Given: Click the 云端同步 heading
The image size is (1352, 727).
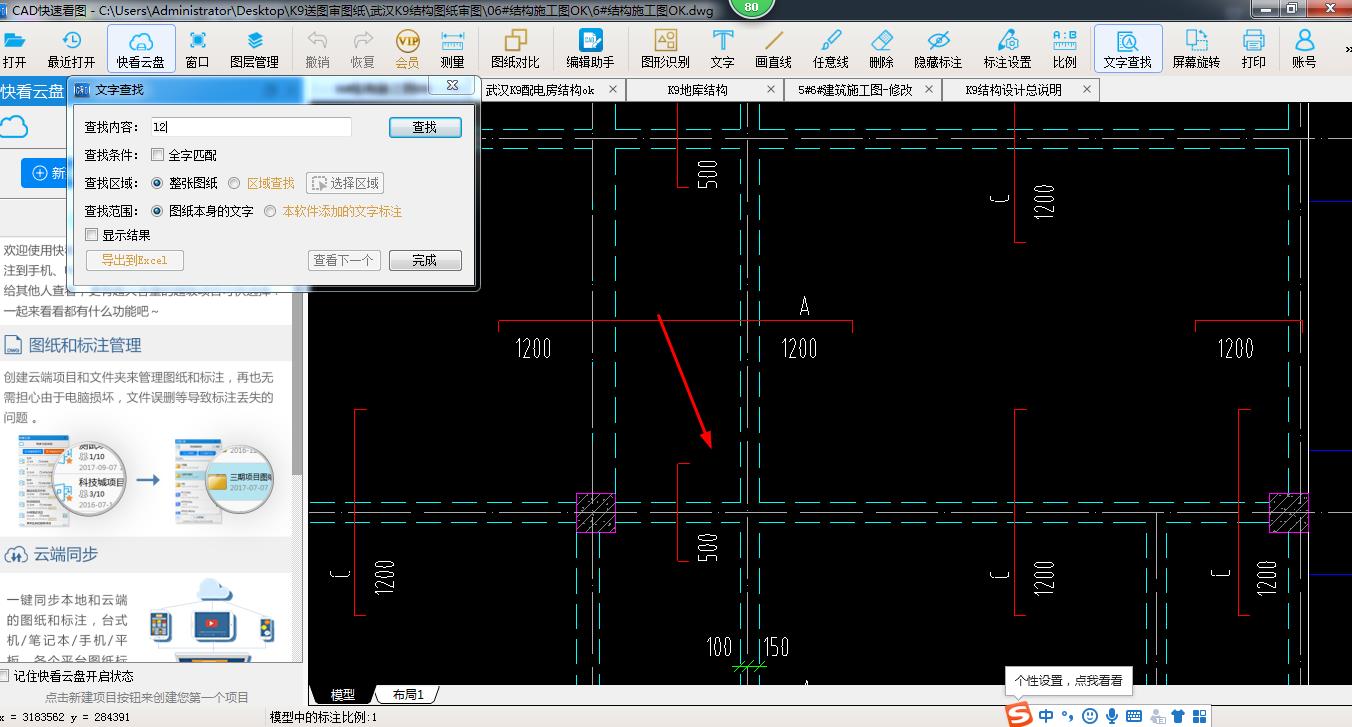Looking at the screenshot, I should click(66, 554).
